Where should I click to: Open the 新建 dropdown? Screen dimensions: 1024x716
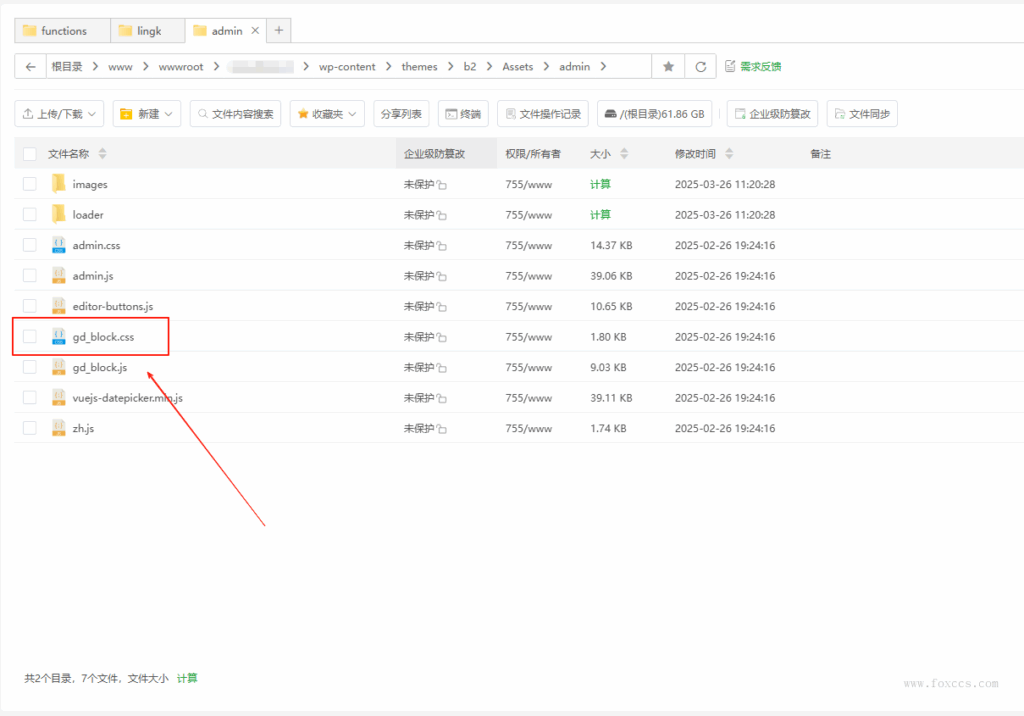tap(146, 114)
